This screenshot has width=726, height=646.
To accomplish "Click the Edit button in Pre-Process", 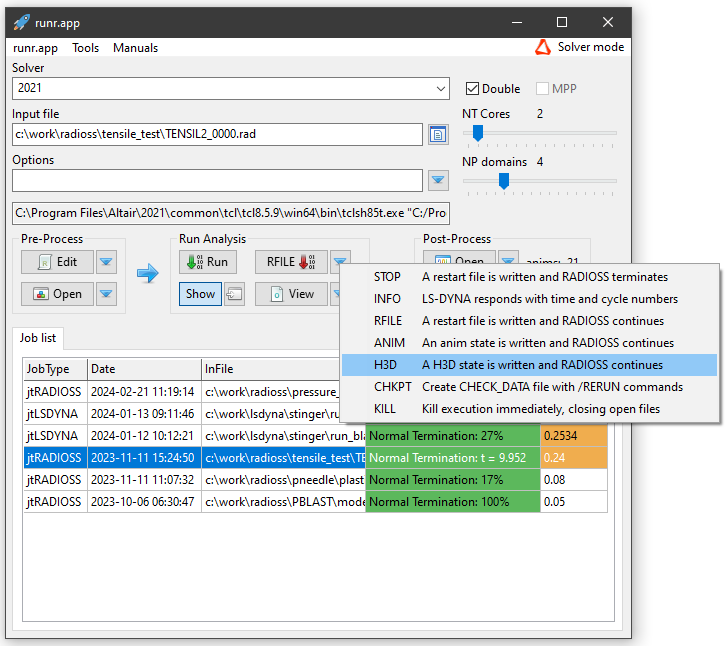I will tap(57, 262).
